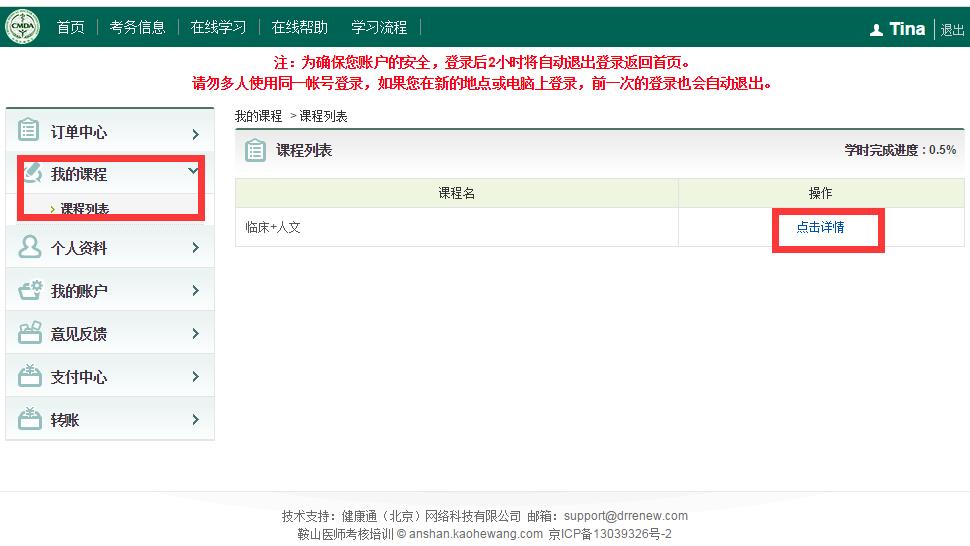Click the 我的账户 basket icon

pos(30,290)
